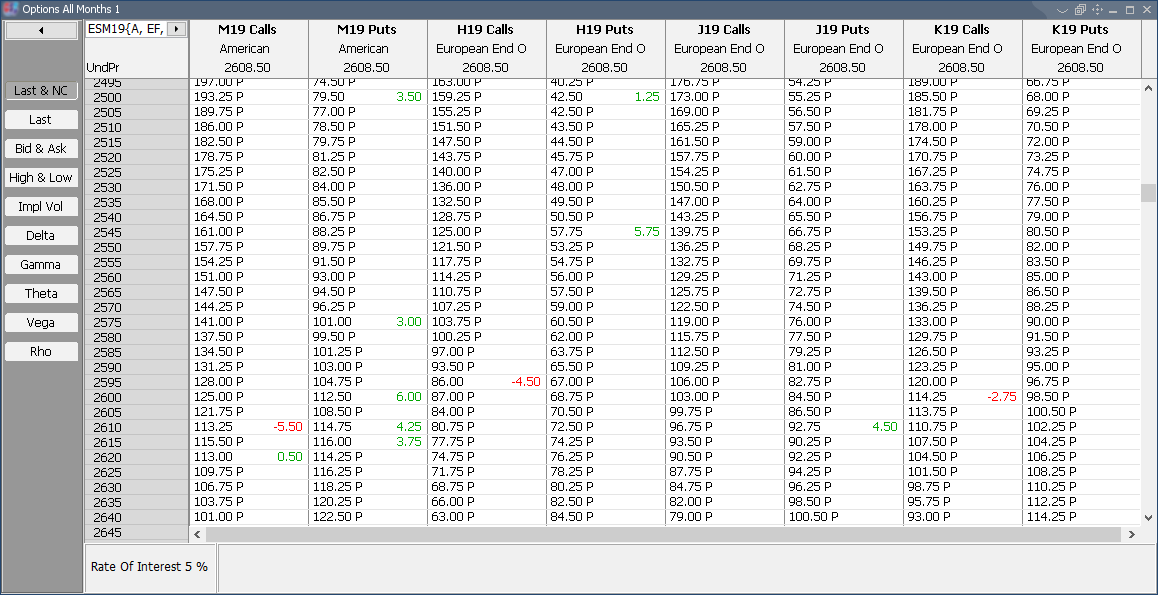This screenshot has width=1158, height=595.
Task: Click the ESM19 symbol input field
Action: [126, 30]
